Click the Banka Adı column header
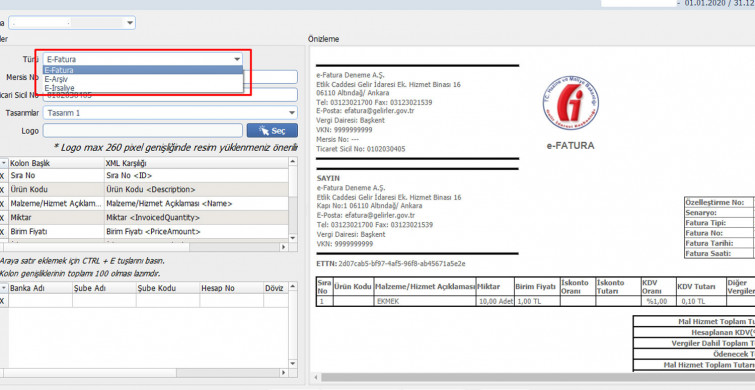This screenshot has height=390, width=755. [x=40, y=288]
